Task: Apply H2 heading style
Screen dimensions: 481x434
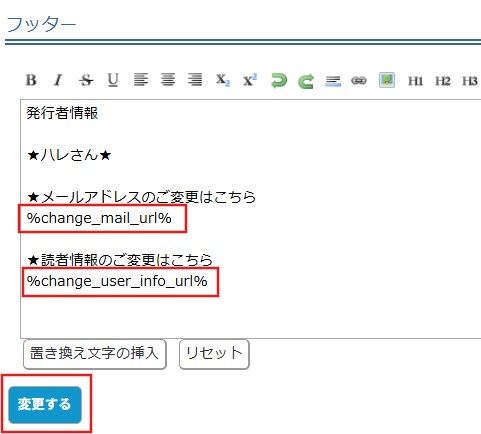Action: pyautogui.click(x=442, y=81)
